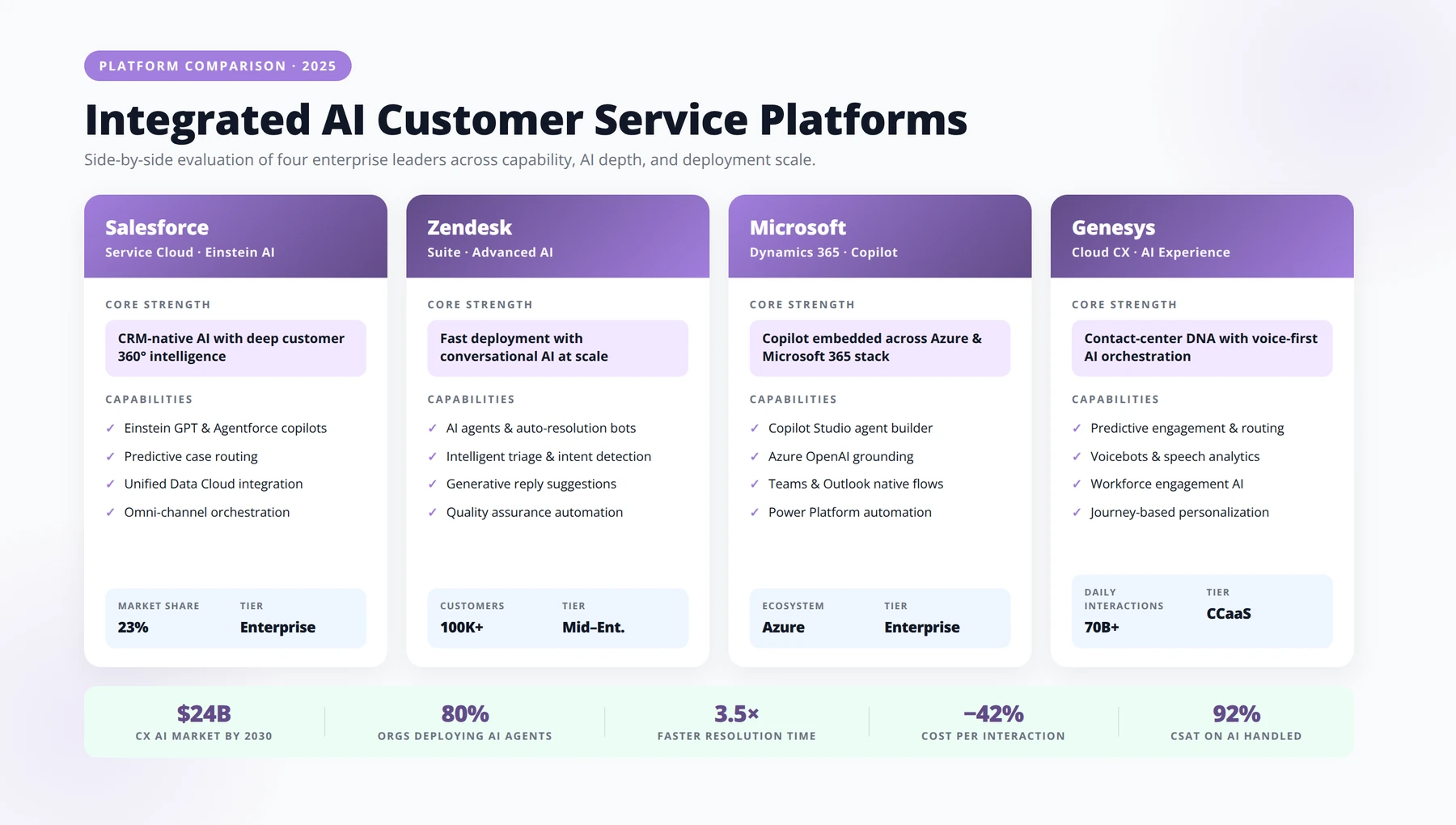Screen dimensions: 1456x825
Task: Select 'Unified Data Cloud integration' text
Action: click(x=214, y=484)
